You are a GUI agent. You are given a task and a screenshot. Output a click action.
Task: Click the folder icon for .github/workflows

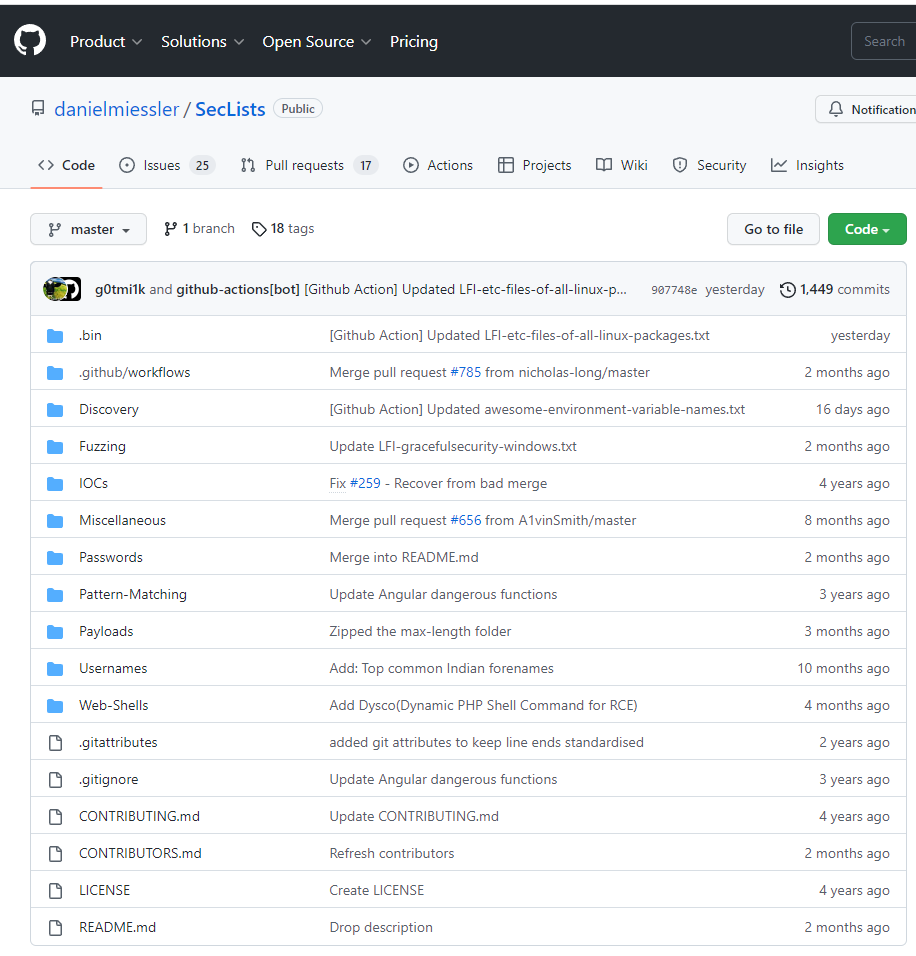click(x=55, y=373)
